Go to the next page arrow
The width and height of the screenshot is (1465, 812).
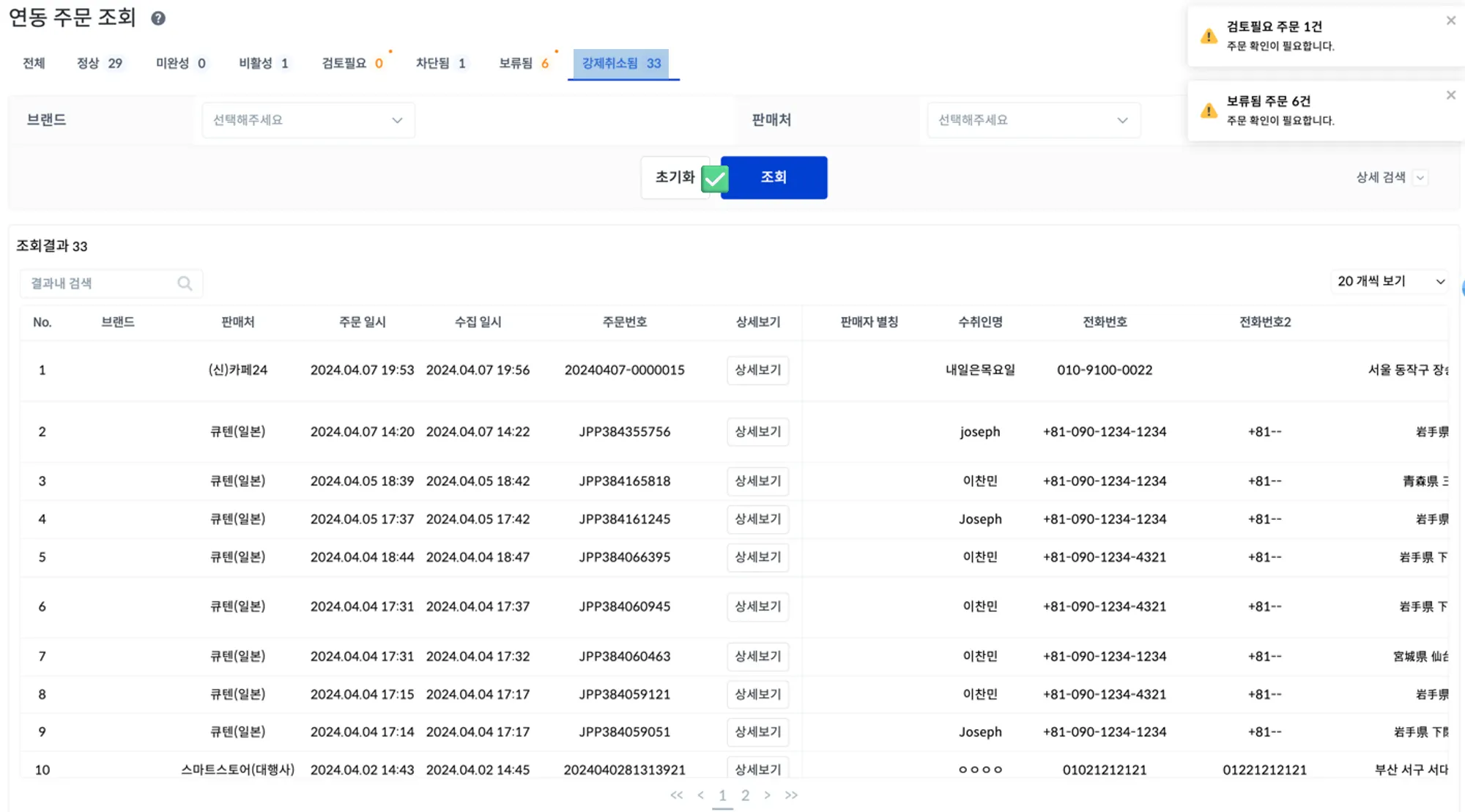[767, 795]
